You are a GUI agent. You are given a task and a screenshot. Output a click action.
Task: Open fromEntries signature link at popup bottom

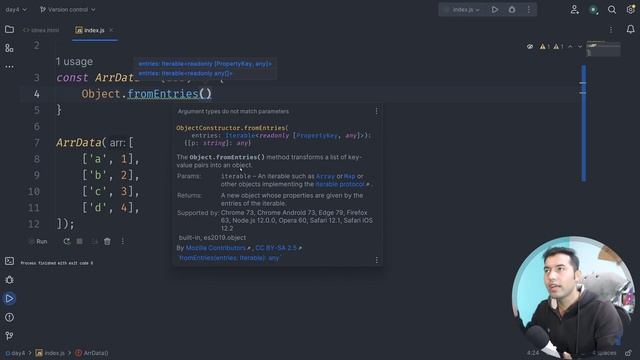229,258
